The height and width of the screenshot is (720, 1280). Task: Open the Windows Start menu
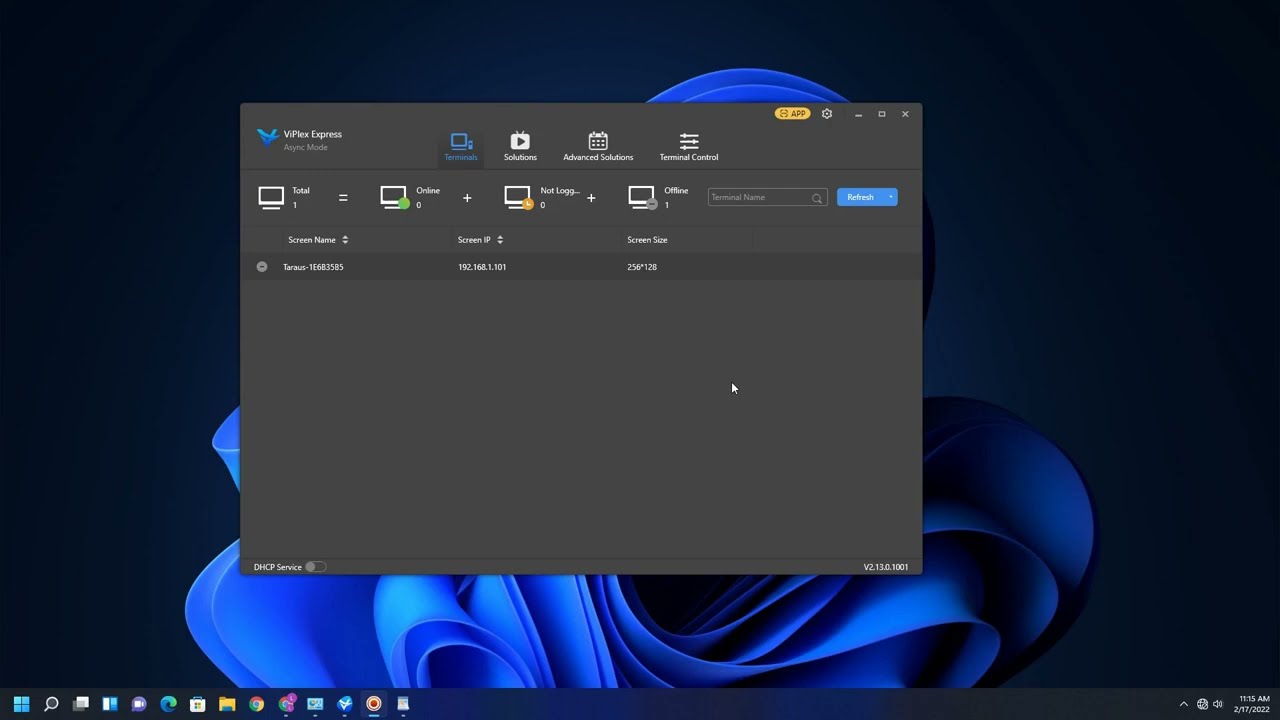(22, 704)
